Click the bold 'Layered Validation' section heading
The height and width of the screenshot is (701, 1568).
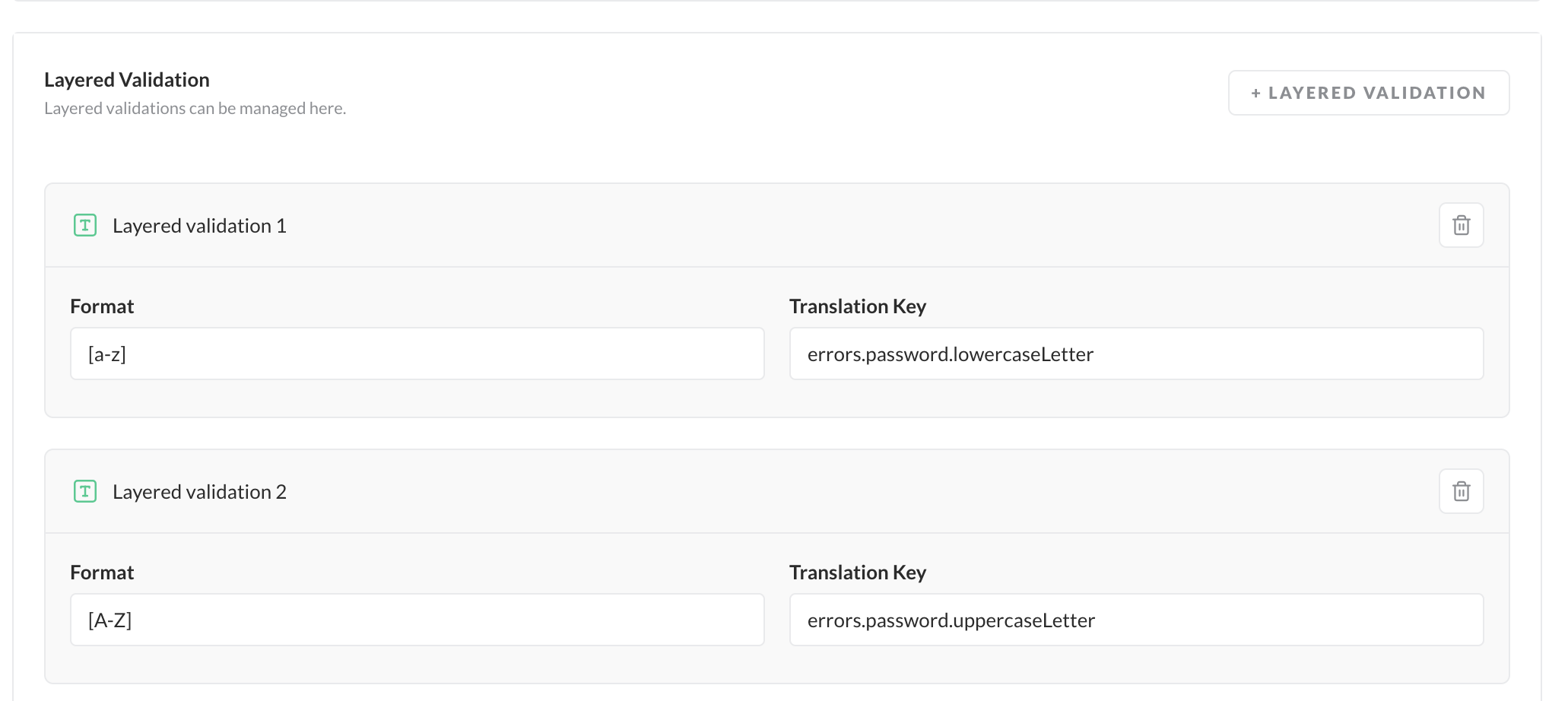click(x=127, y=80)
